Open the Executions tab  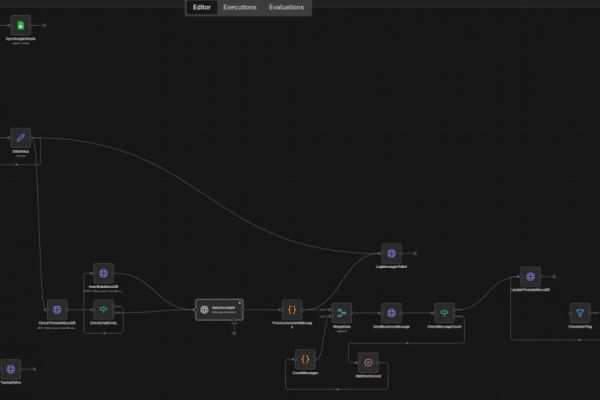click(x=240, y=7)
